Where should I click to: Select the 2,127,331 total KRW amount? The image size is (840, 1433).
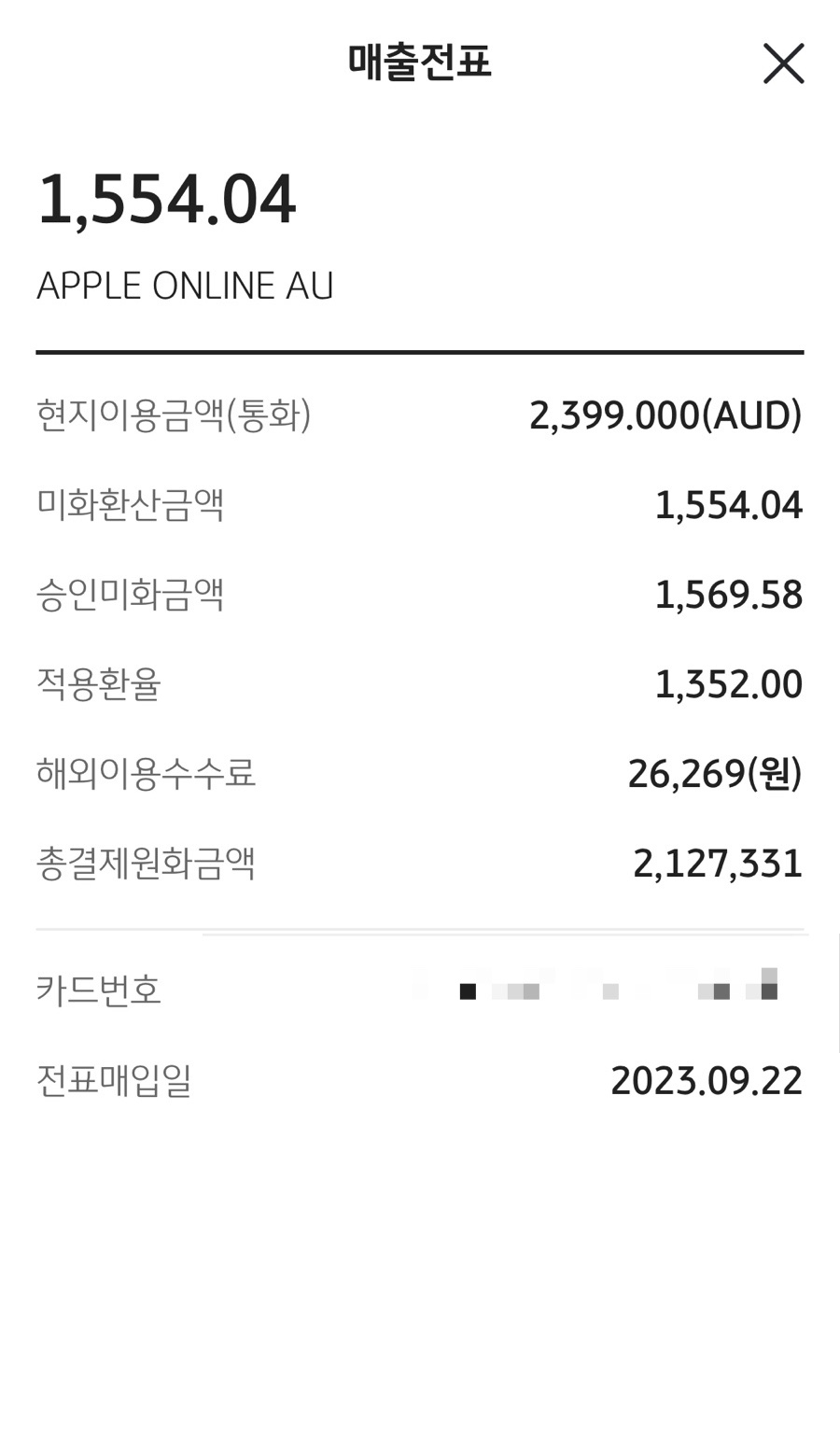718,864
